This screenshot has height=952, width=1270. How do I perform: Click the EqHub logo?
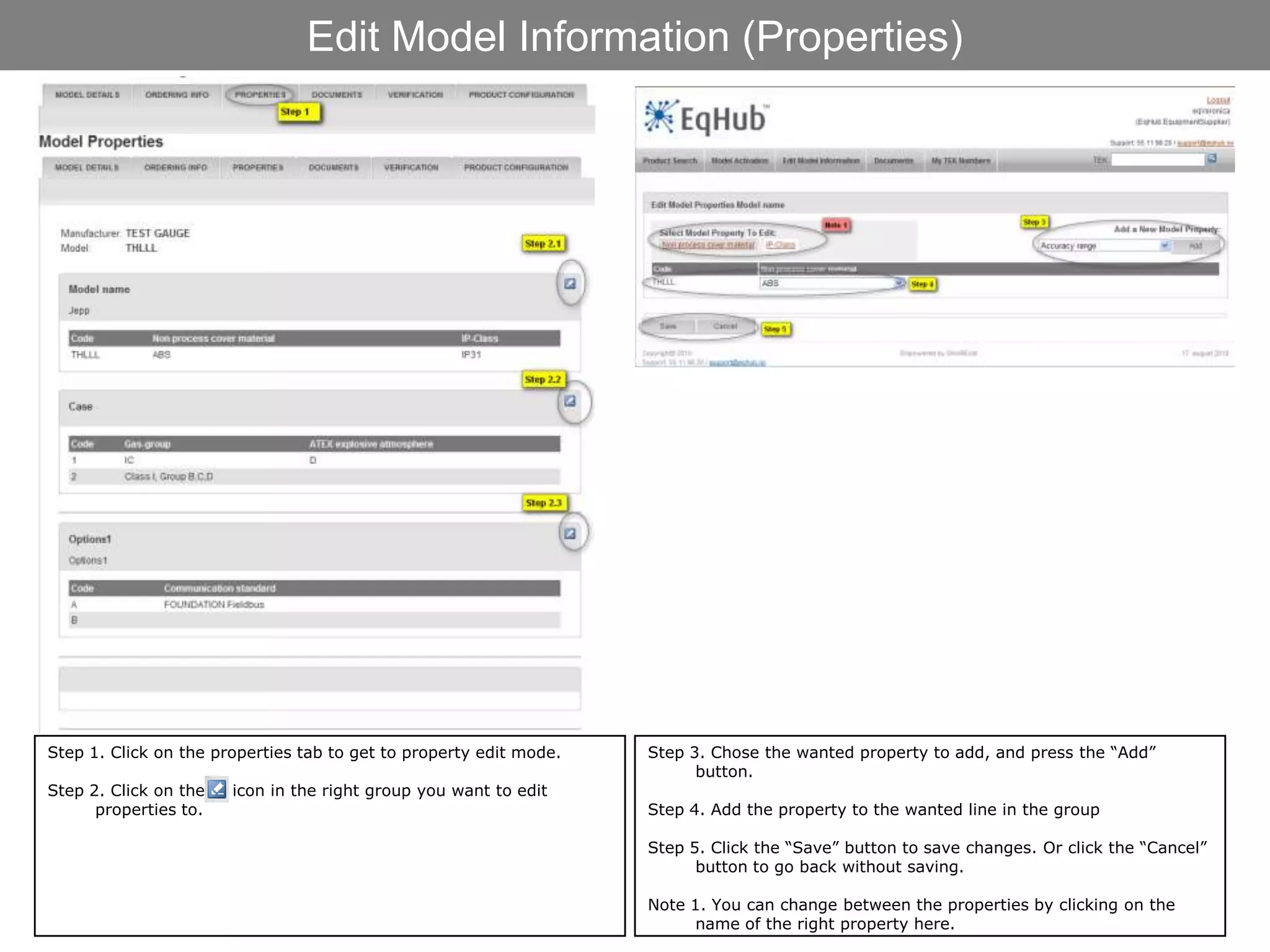pos(706,117)
